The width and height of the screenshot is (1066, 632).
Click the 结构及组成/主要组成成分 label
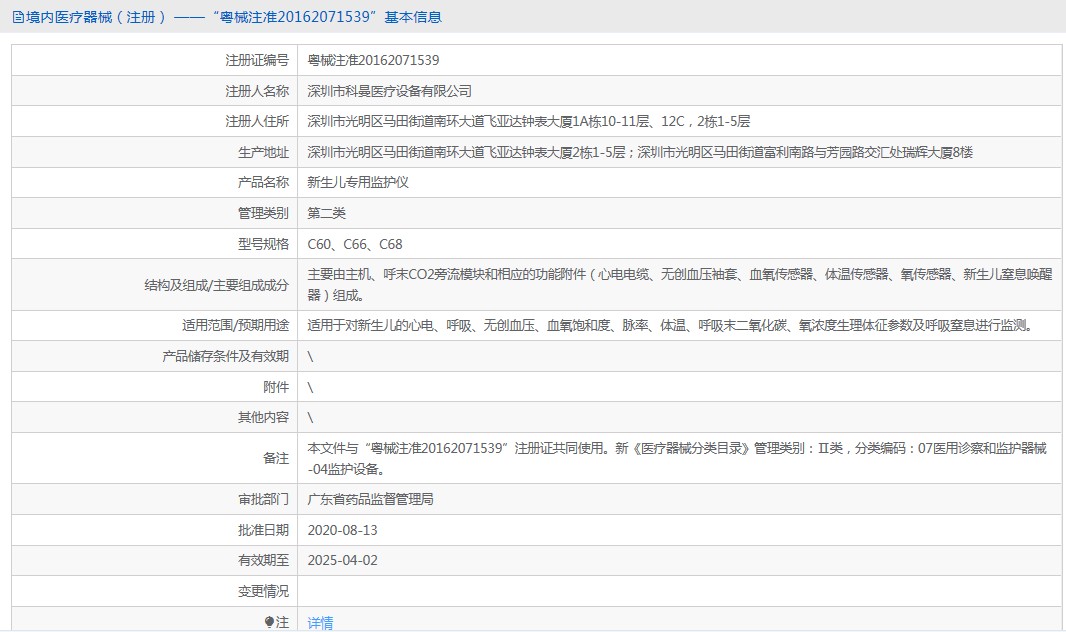(216, 285)
